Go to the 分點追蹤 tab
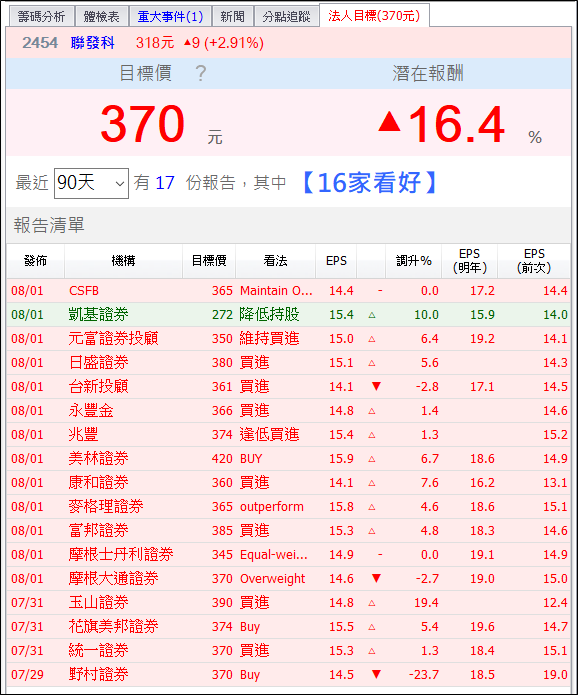Viewport: 578px width, 695px height. [286, 16]
